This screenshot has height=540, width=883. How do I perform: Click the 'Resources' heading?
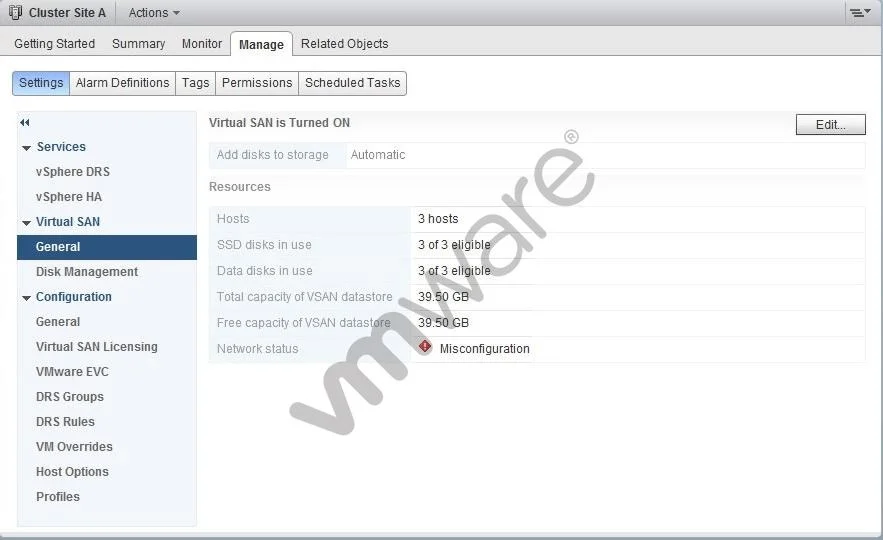pyautogui.click(x=240, y=186)
